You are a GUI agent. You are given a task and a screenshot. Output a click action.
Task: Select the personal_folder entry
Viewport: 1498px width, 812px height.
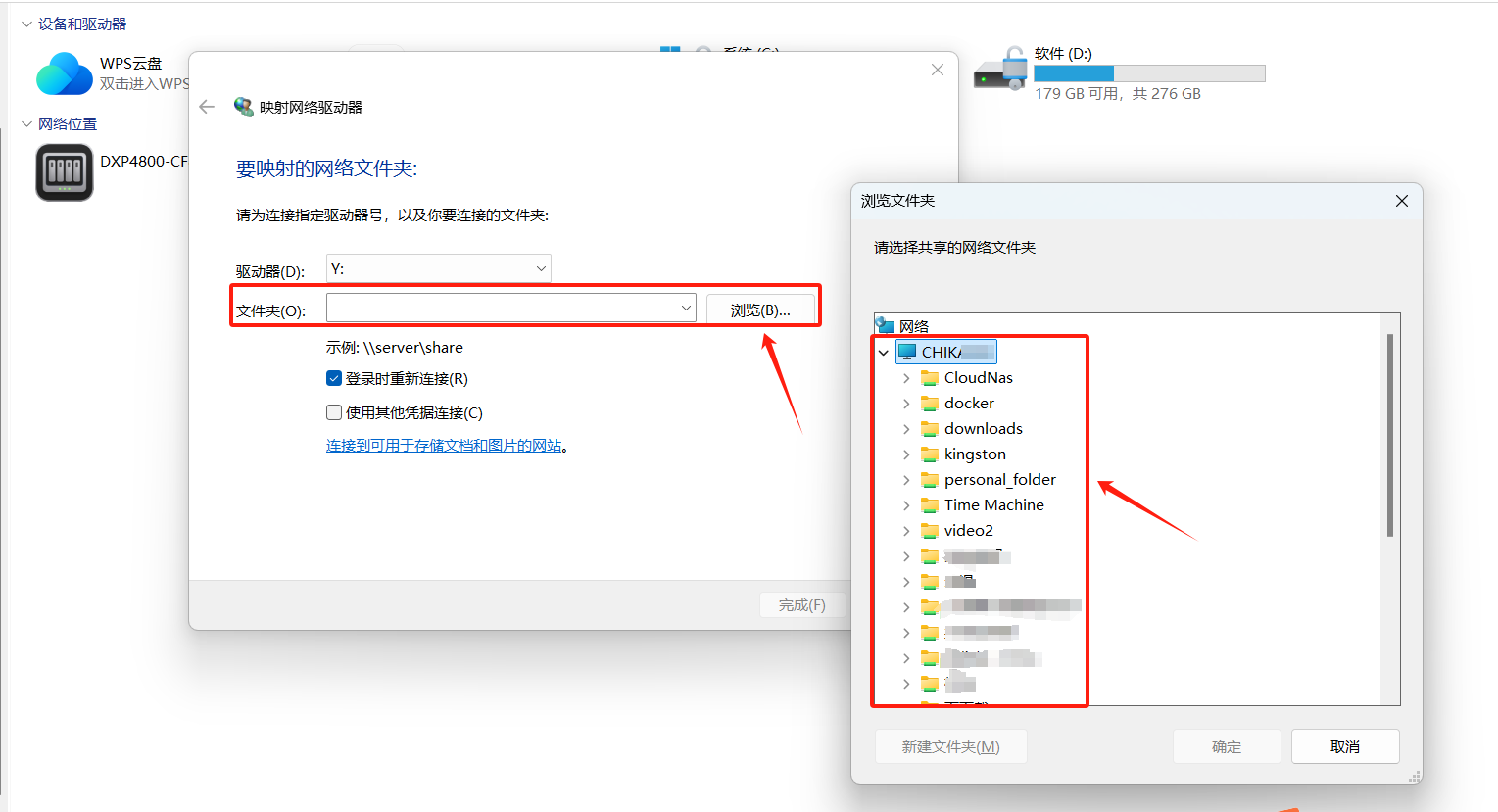point(999,480)
